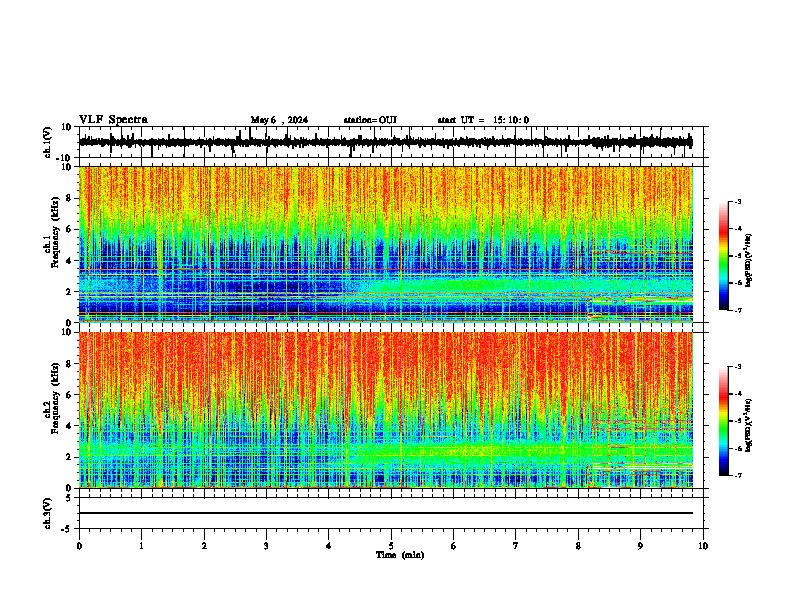Click the "ch.1(V)" waveform axis label
The height and width of the screenshot is (612, 792).
[48, 142]
